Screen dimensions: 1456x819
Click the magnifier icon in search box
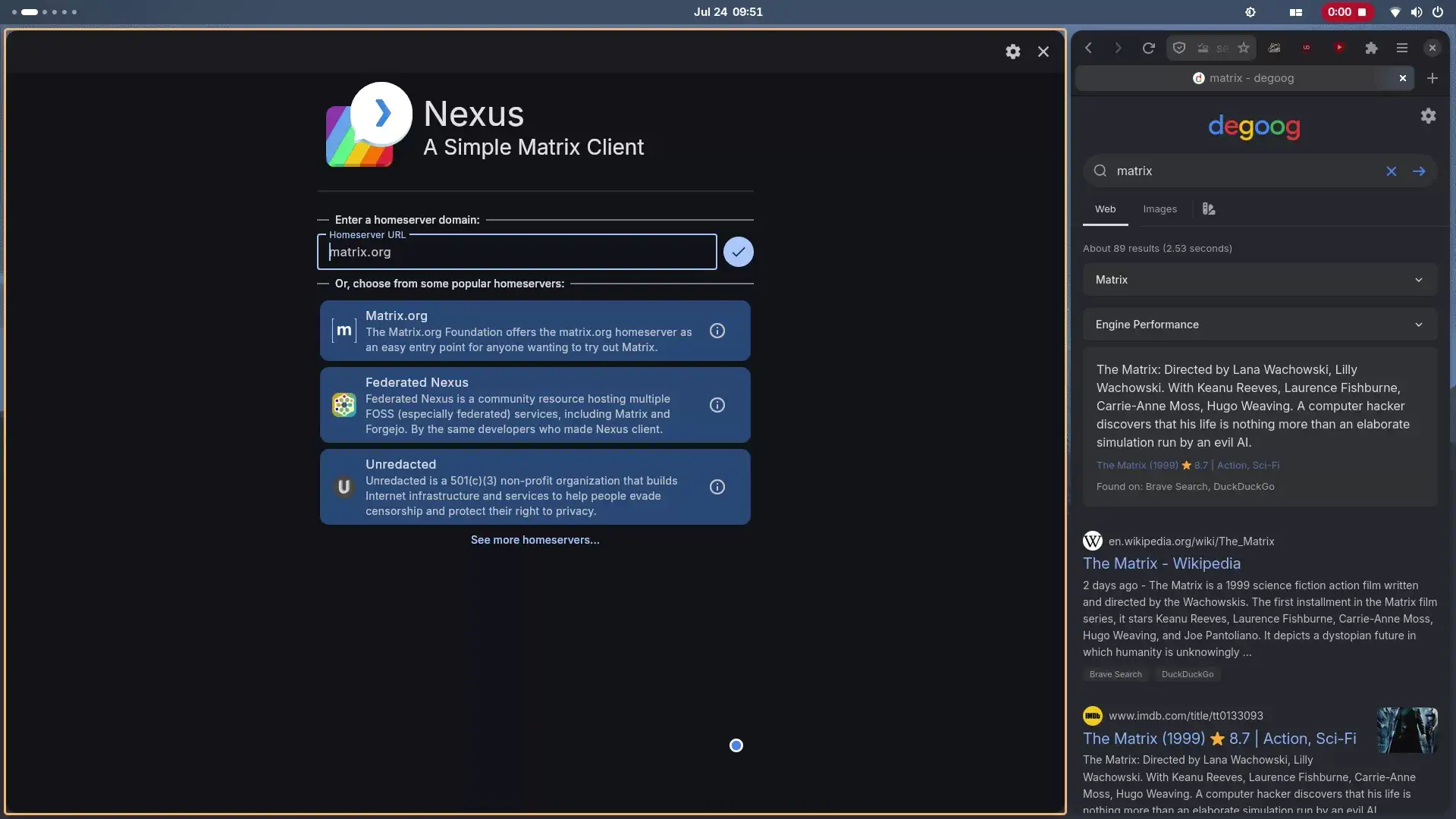[1100, 171]
